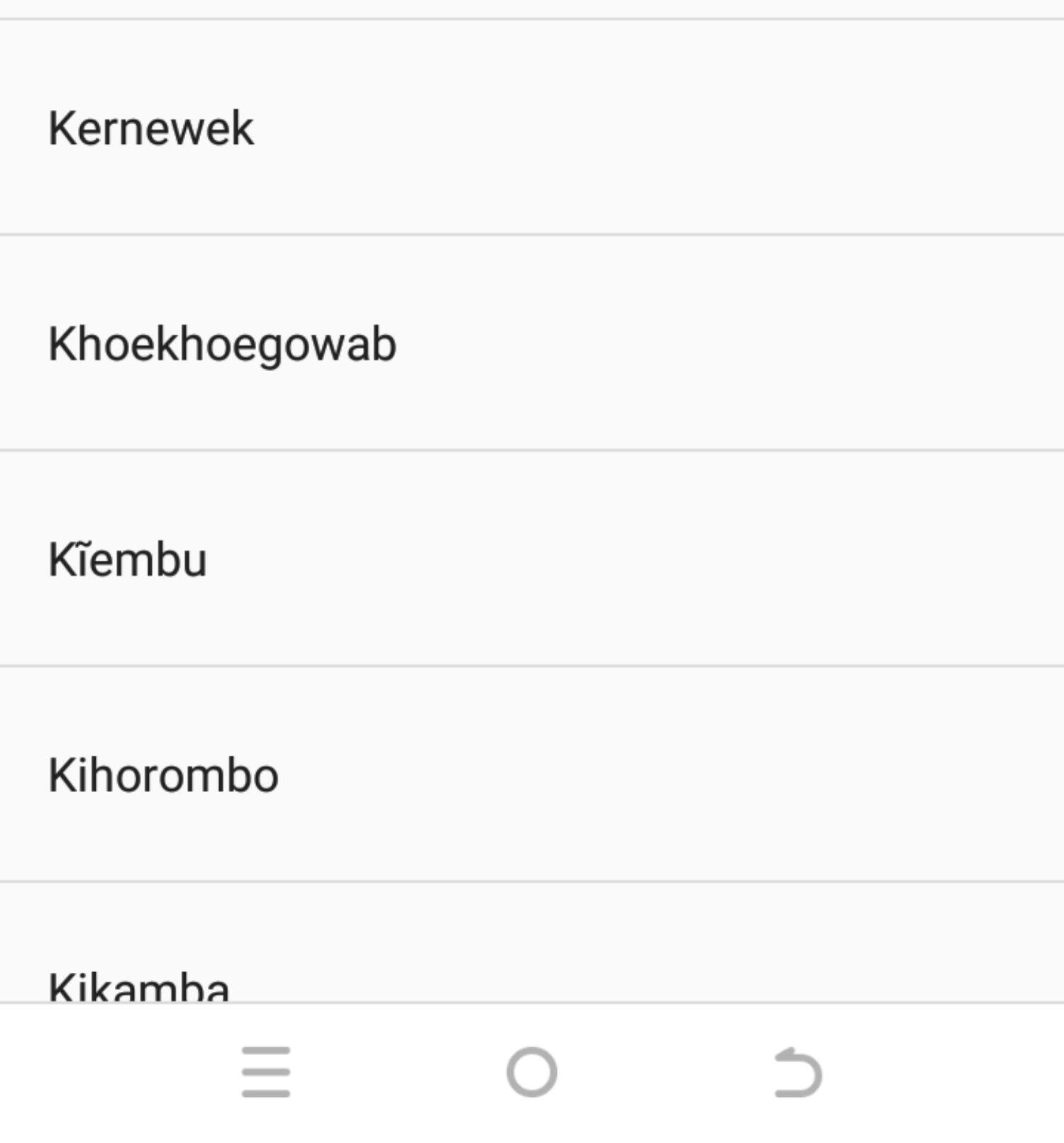Return home via the circle icon
This screenshot has width=1064, height=1143.
click(531, 1071)
